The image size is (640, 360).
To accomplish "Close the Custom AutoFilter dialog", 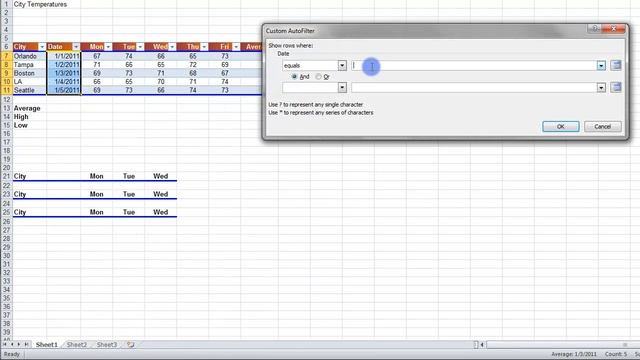I will pyautogui.click(x=613, y=29).
